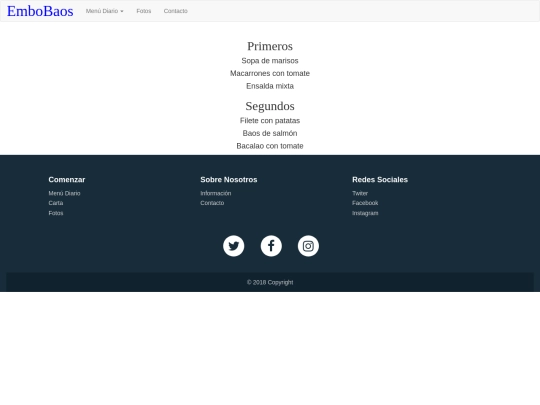540x405 pixels.
Task: Click the Sobre Nosotros footer heading
Action: (229, 180)
